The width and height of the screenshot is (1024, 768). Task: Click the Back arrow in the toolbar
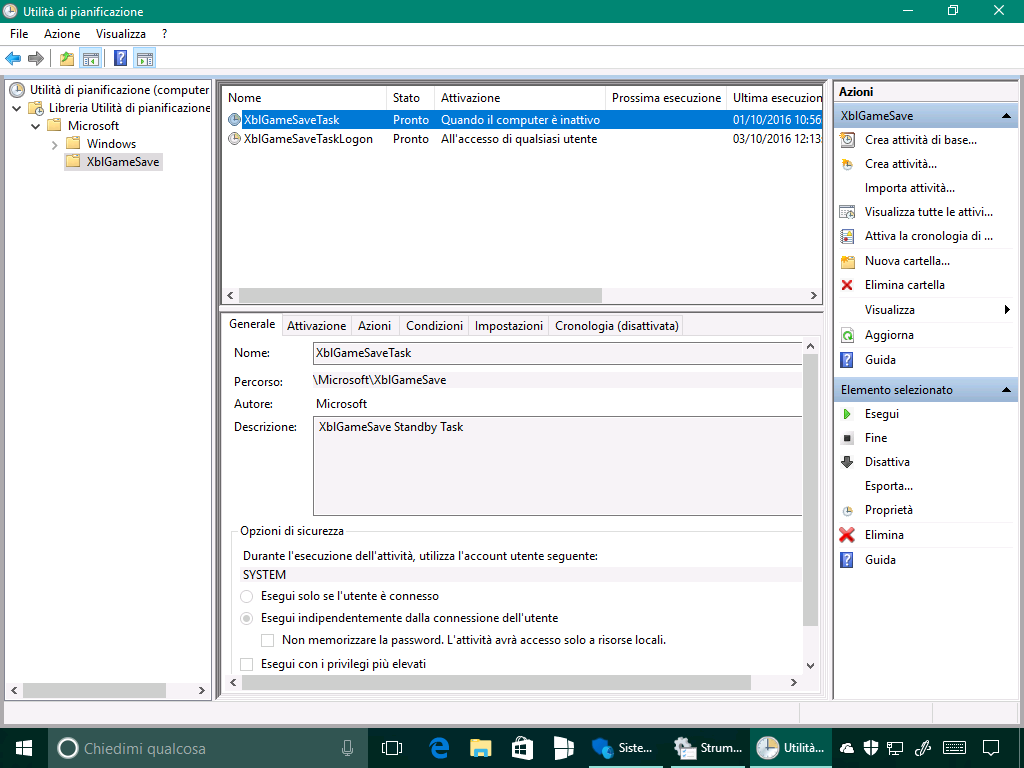(x=12, y=59)
